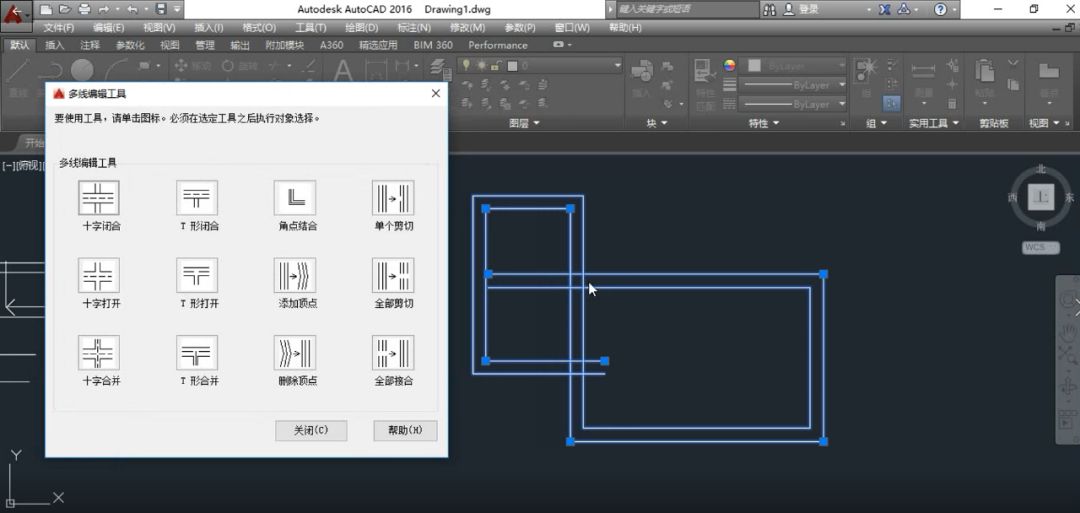Click the Group icon in 组 panel

[x=864, y=70]
